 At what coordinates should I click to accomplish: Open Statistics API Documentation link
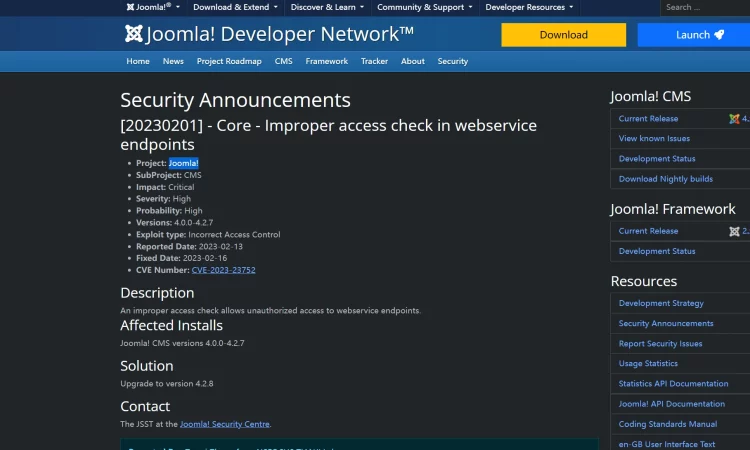coord(673,384)
